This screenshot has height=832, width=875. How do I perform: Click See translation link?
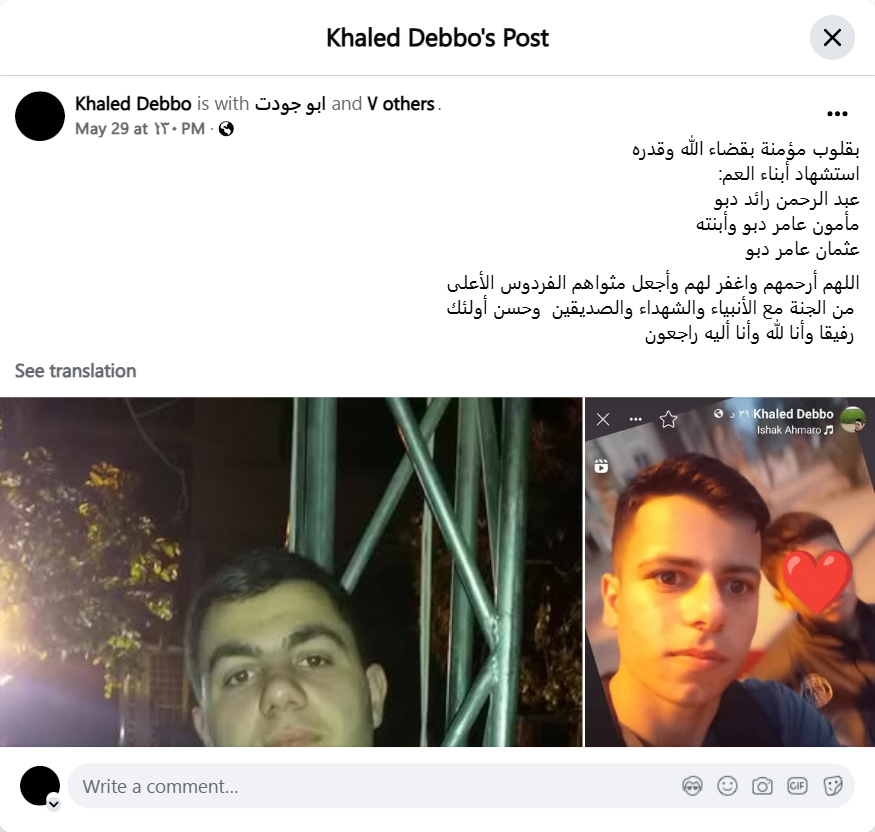75,371
